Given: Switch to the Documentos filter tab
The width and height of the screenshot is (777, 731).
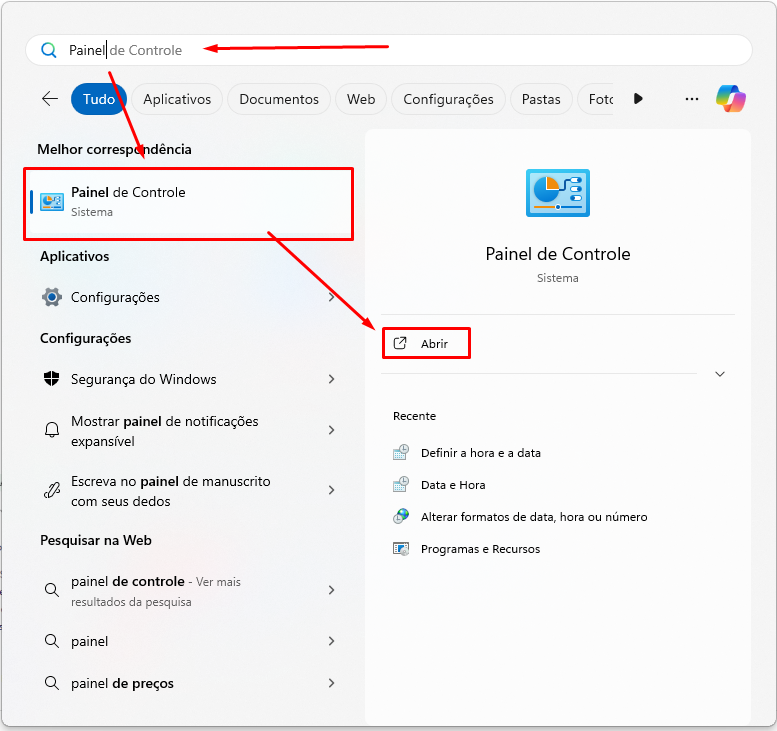Looking at the screenshot, I should point(279,99).
